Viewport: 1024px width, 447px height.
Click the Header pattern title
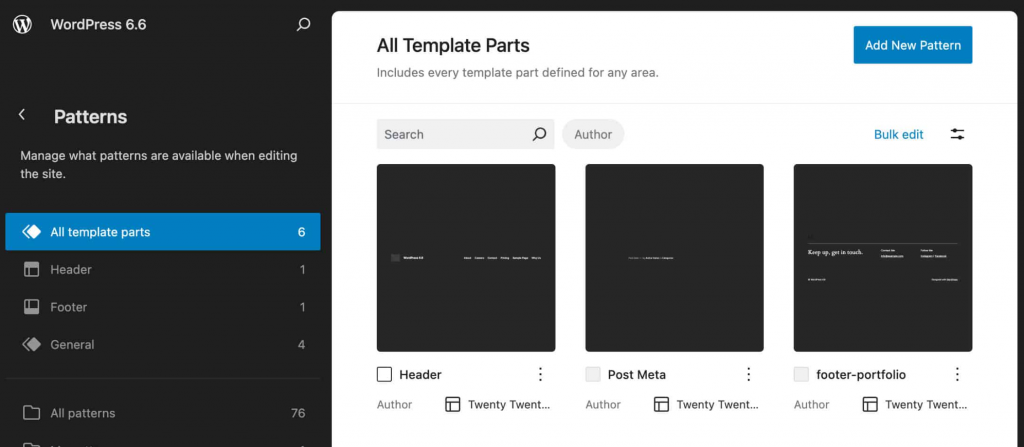coord(421,374)
